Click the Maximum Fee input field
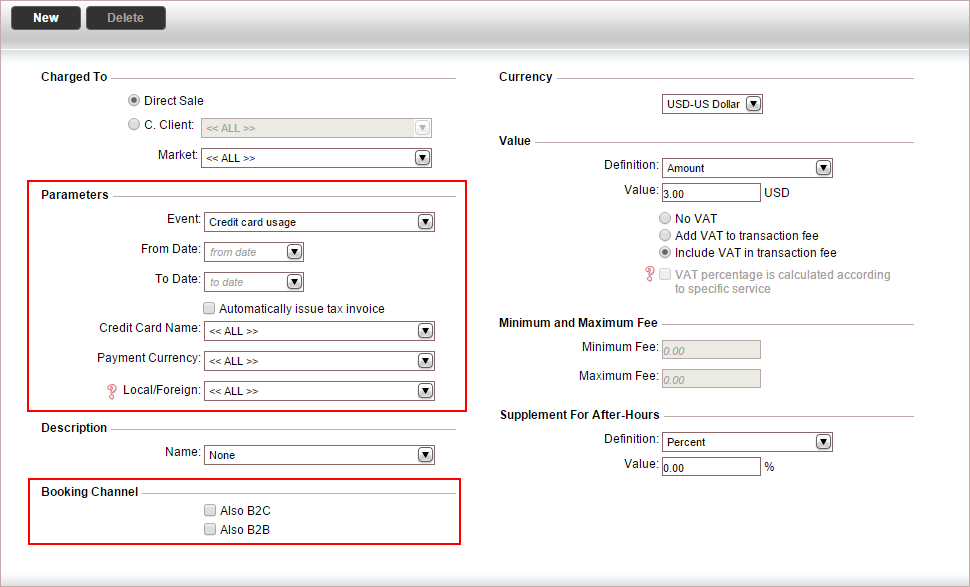This screenshot has width=970, height=587. [711, 379]
